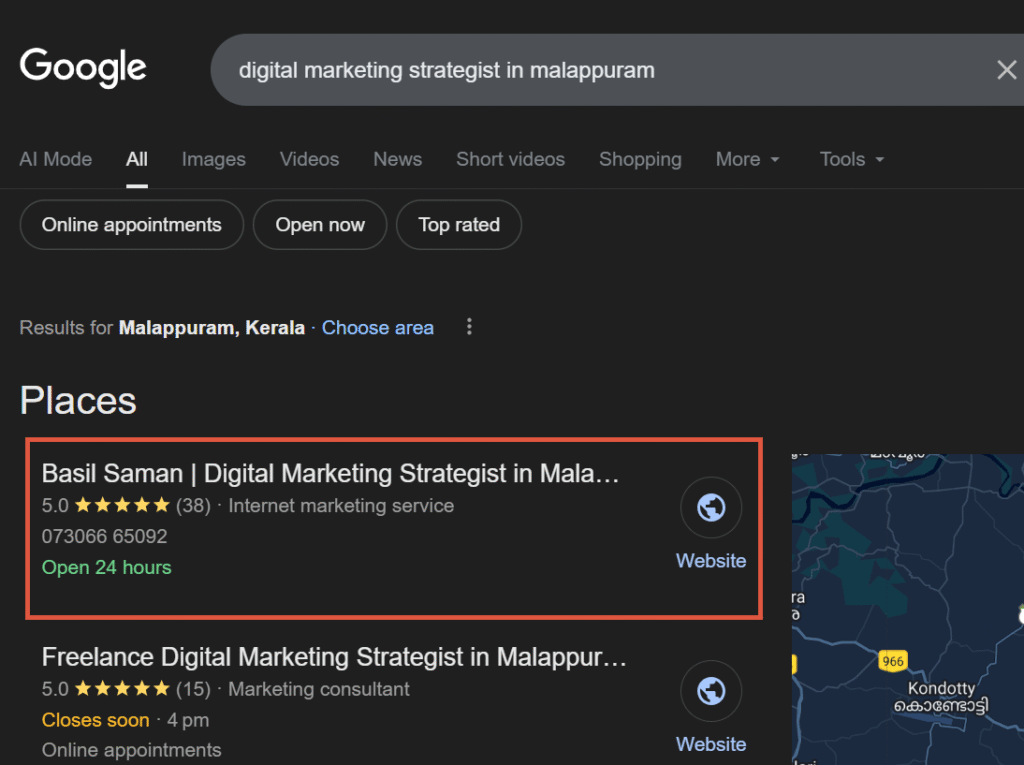Toggle the Top rated filter chip
1024x765 pixels.
tap(459, 225)
